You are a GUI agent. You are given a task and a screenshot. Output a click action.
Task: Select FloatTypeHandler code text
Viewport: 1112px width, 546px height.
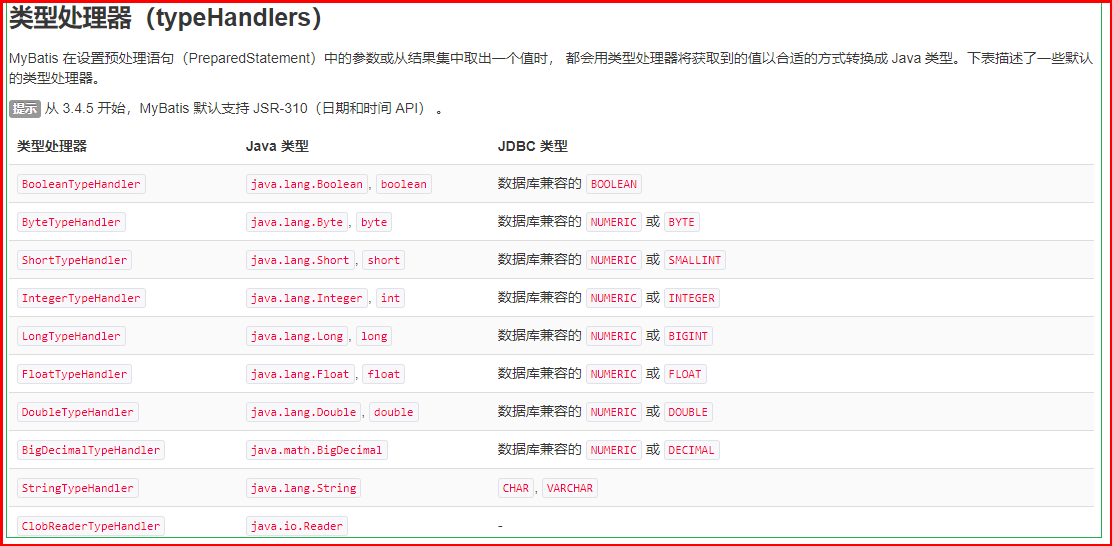(74, 374)
